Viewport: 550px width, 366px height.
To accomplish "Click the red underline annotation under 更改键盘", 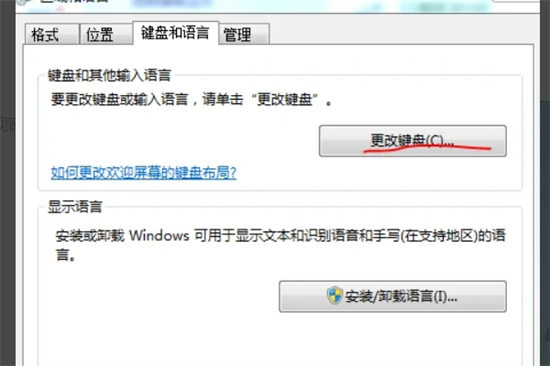I will pos(427,149).
